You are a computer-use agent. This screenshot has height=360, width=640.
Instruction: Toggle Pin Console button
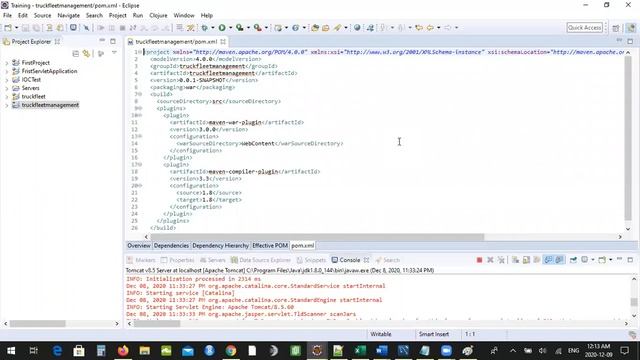coord(573,260)
